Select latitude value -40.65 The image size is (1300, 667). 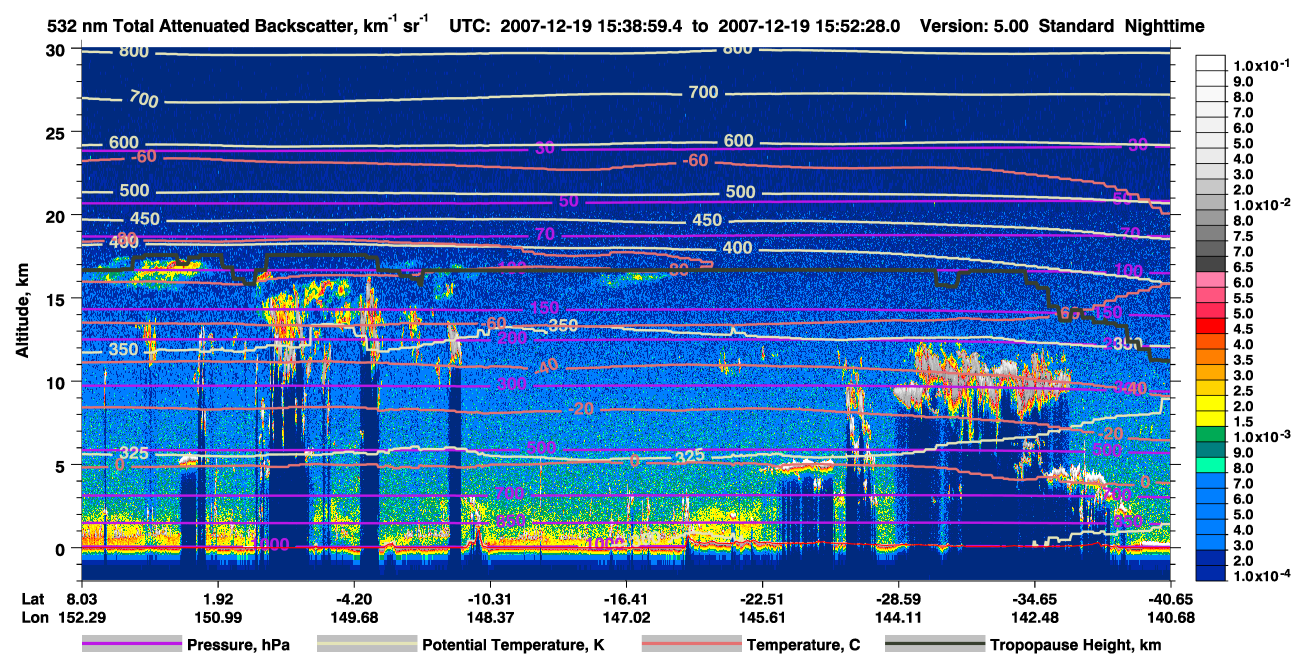click(x=1170, y=600)
